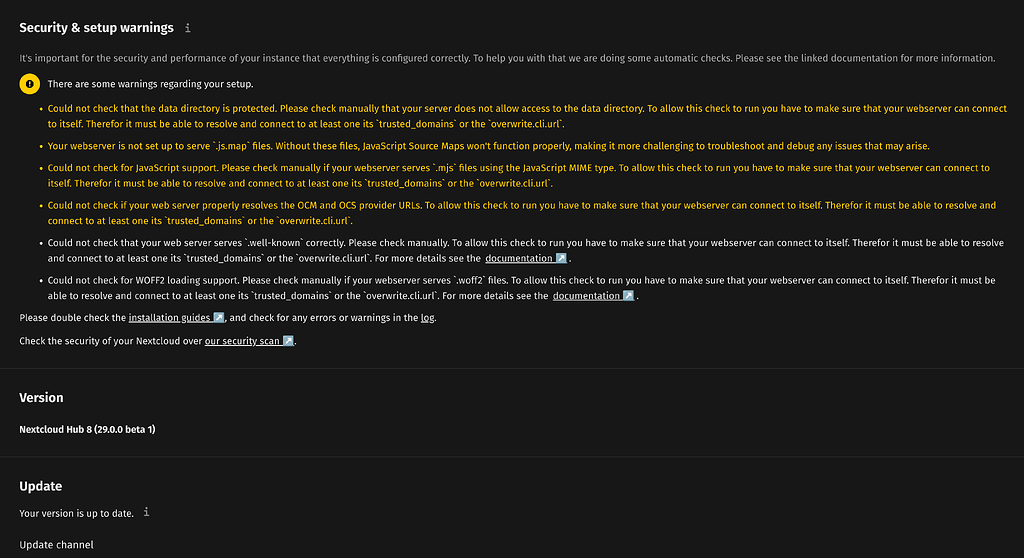Open the installation guides link
Screen dimensions: 1024x558
(x=169, y=318)
